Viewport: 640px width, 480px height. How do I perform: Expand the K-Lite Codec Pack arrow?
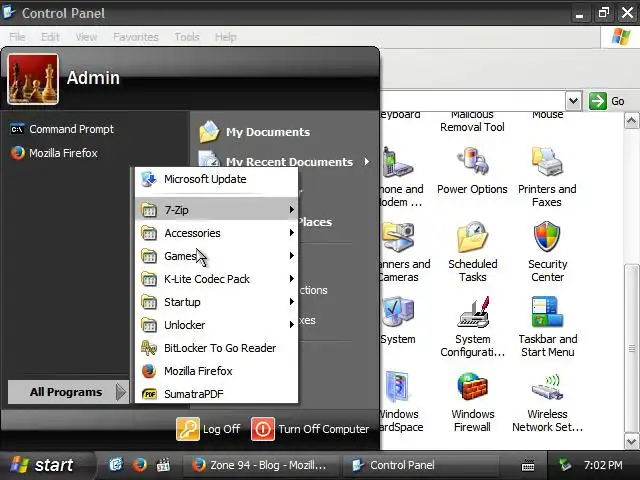pos(291,279)
